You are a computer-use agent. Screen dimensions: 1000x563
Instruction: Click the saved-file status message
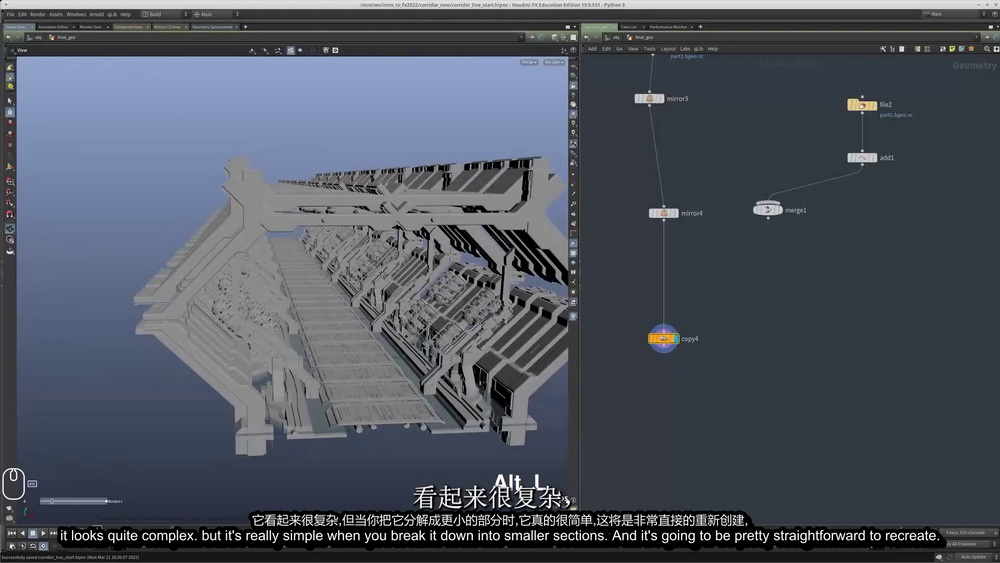(69, 557)
